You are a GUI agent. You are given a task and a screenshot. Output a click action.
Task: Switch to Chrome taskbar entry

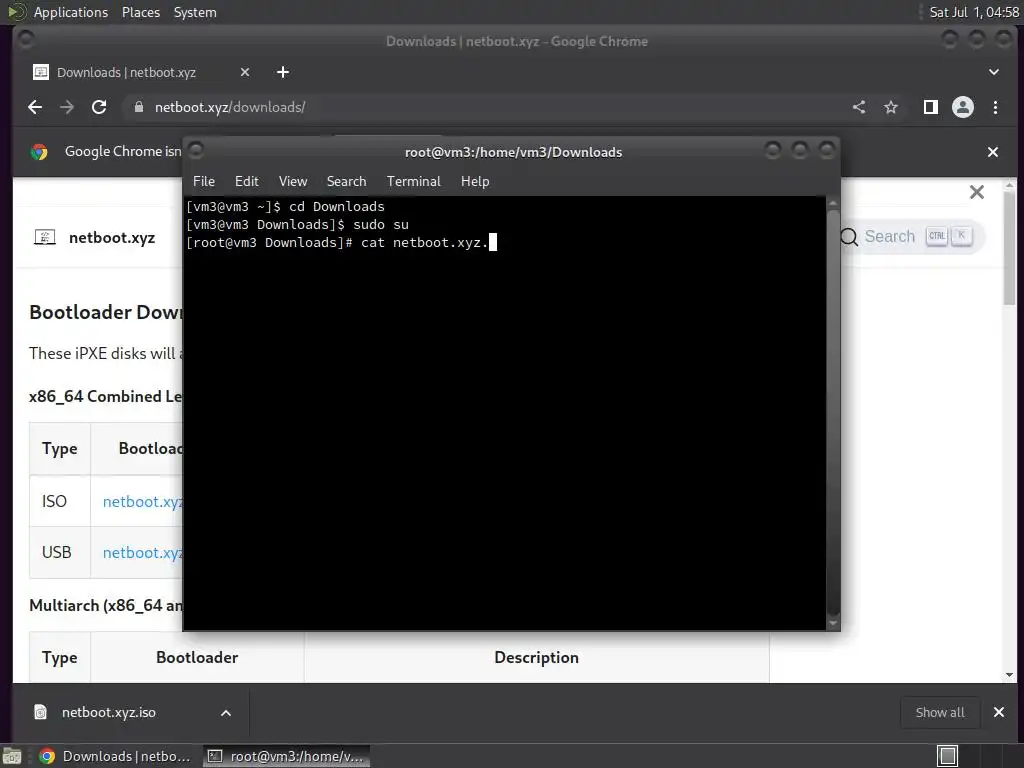(115, 756)
